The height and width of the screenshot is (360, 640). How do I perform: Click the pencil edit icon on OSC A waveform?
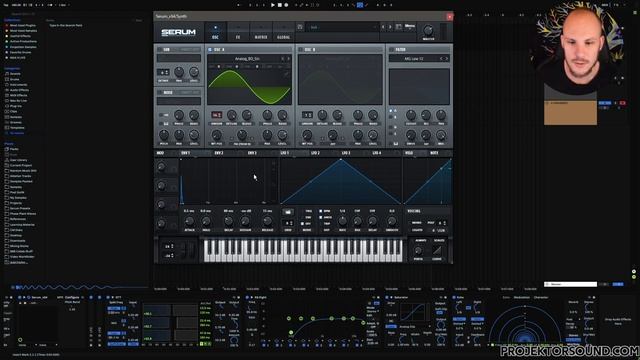click(286, 74)
